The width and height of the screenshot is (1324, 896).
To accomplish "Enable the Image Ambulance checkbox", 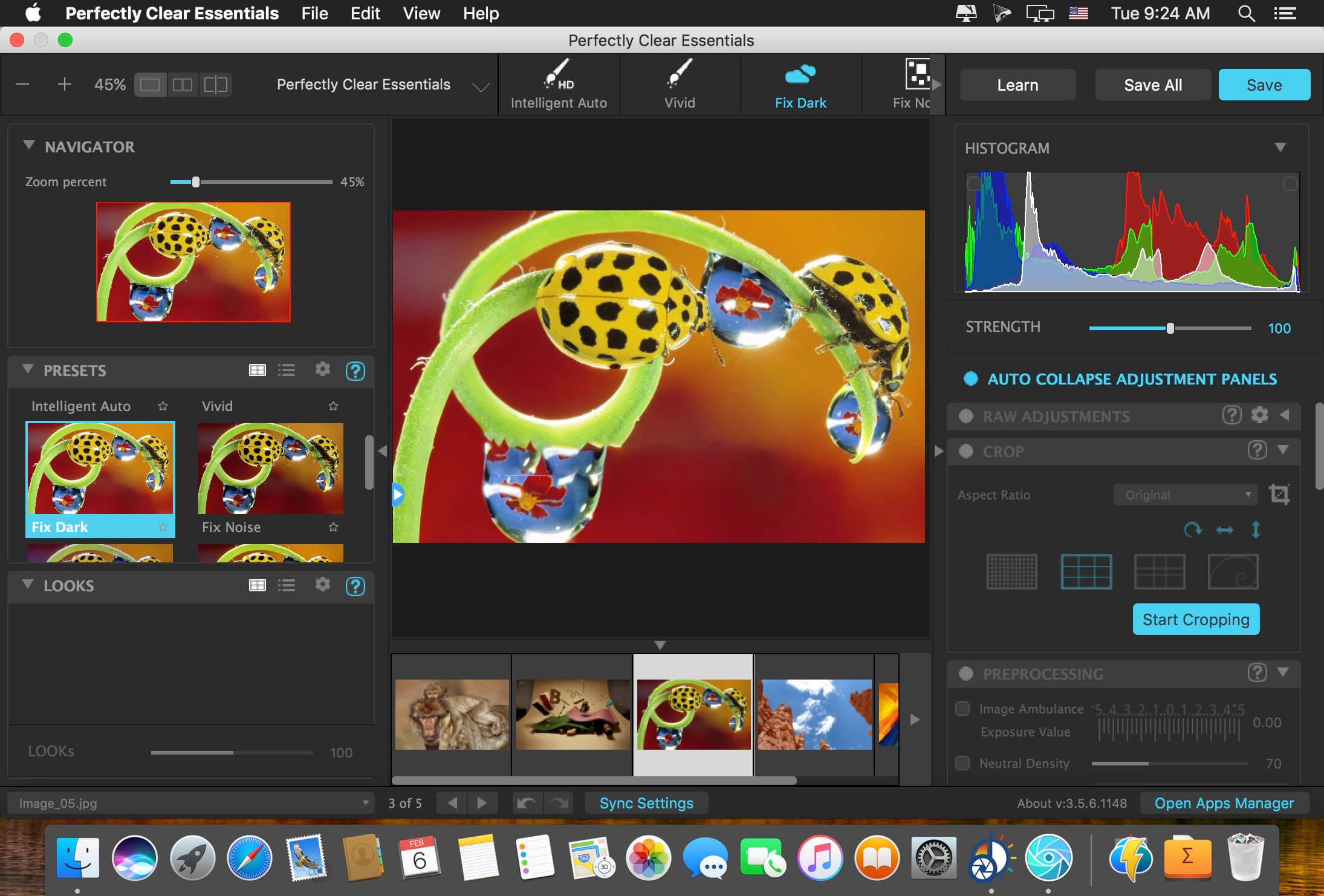I will pyautogui.click(x=962, y=709).
